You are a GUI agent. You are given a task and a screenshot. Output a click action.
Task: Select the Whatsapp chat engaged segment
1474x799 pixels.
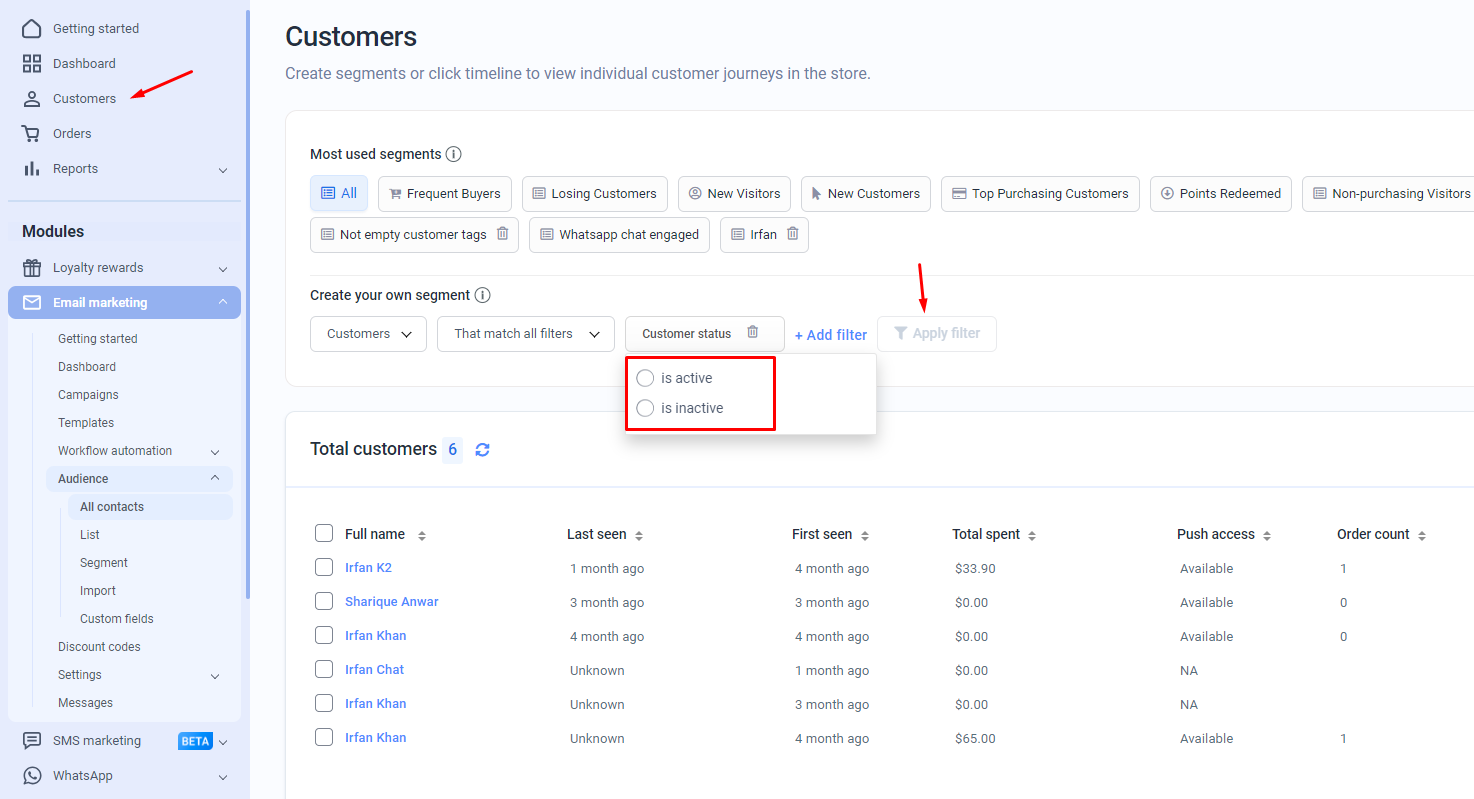tap(620, 235)
